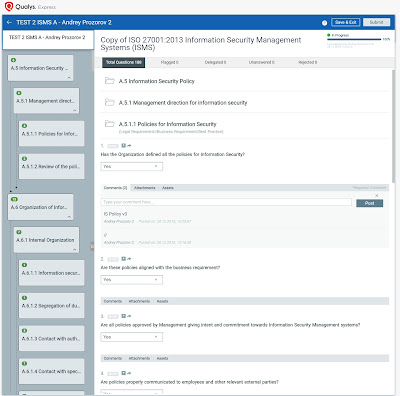Viewport: 400px width, 396px height.
Task: Show the Unanswered 0 questions filter
Action: (x=262, y=62)
